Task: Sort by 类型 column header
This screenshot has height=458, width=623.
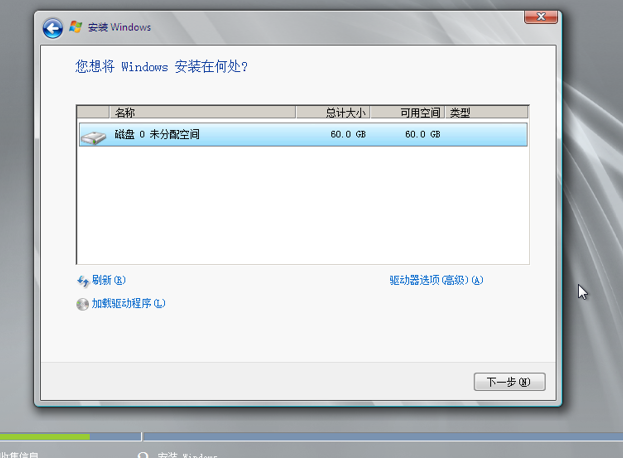Action: (486, 112)
